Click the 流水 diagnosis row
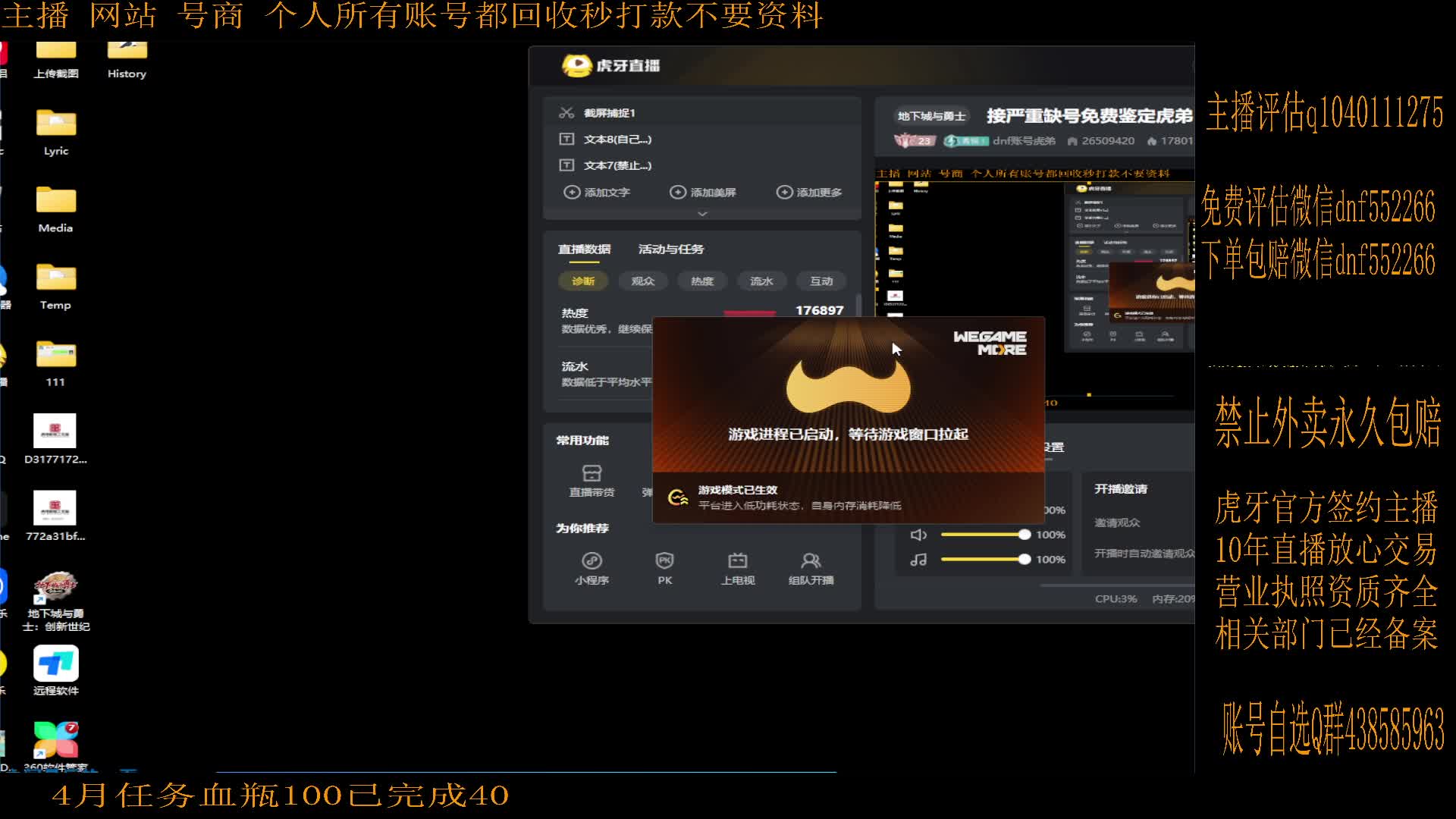This screenshot has height=819, width=1456. tap(605, 374)
